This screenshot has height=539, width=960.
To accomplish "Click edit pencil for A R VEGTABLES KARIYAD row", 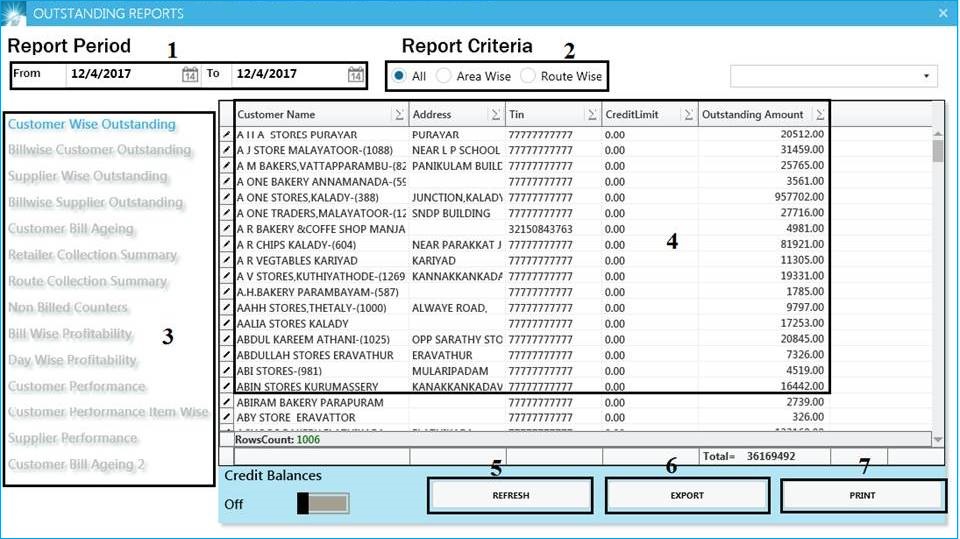I will tap(227, 260).
